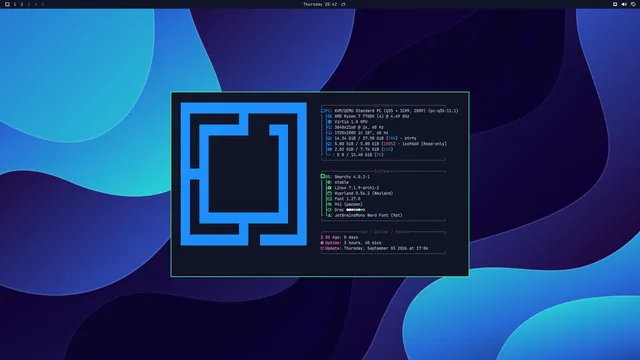Click the kernel icon next to Linux 7.1.9
This screenshot has width=640, height=360.
point(329,188)
